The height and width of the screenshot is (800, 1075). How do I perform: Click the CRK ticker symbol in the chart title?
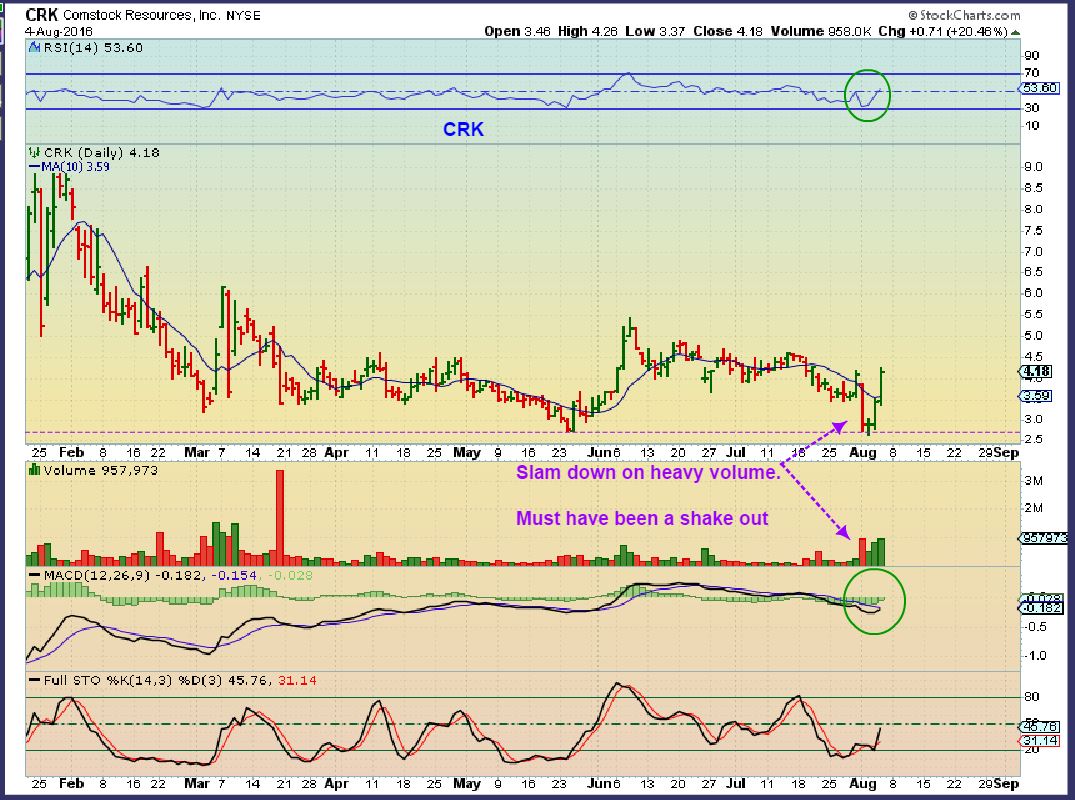click(42, 14)
